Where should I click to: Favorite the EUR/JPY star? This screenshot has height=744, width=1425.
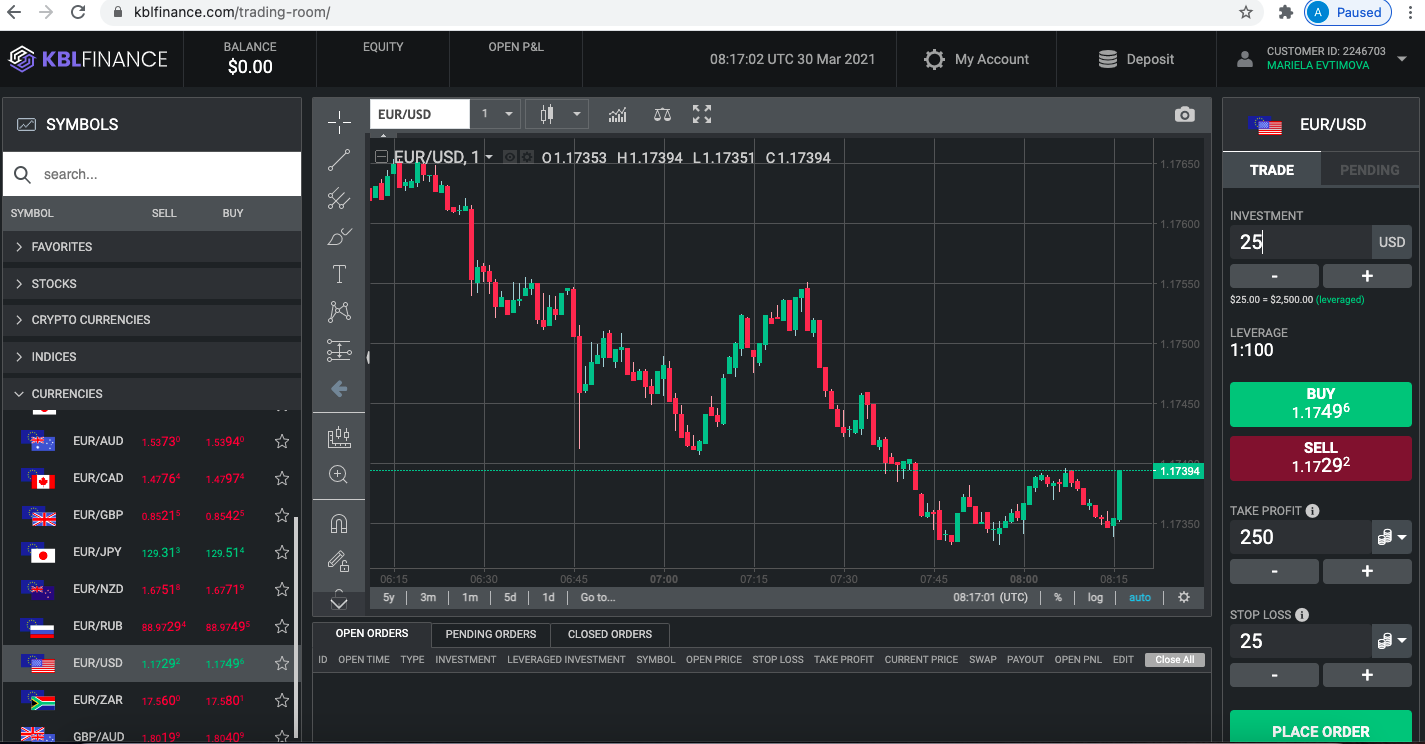point(282,552)
